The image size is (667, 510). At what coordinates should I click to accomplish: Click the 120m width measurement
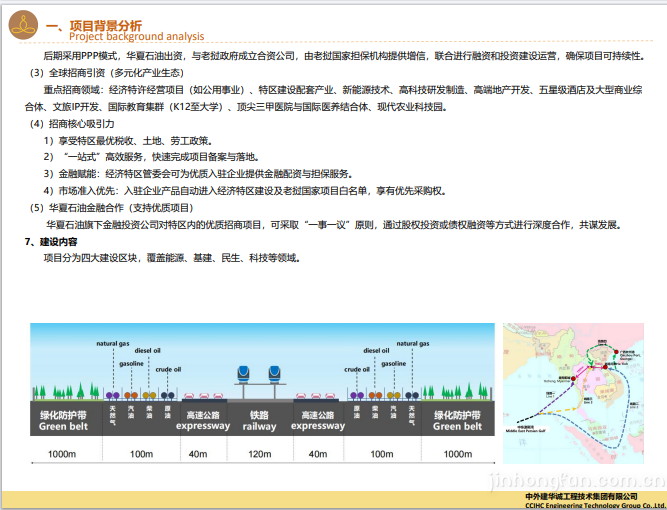(259, 455)
